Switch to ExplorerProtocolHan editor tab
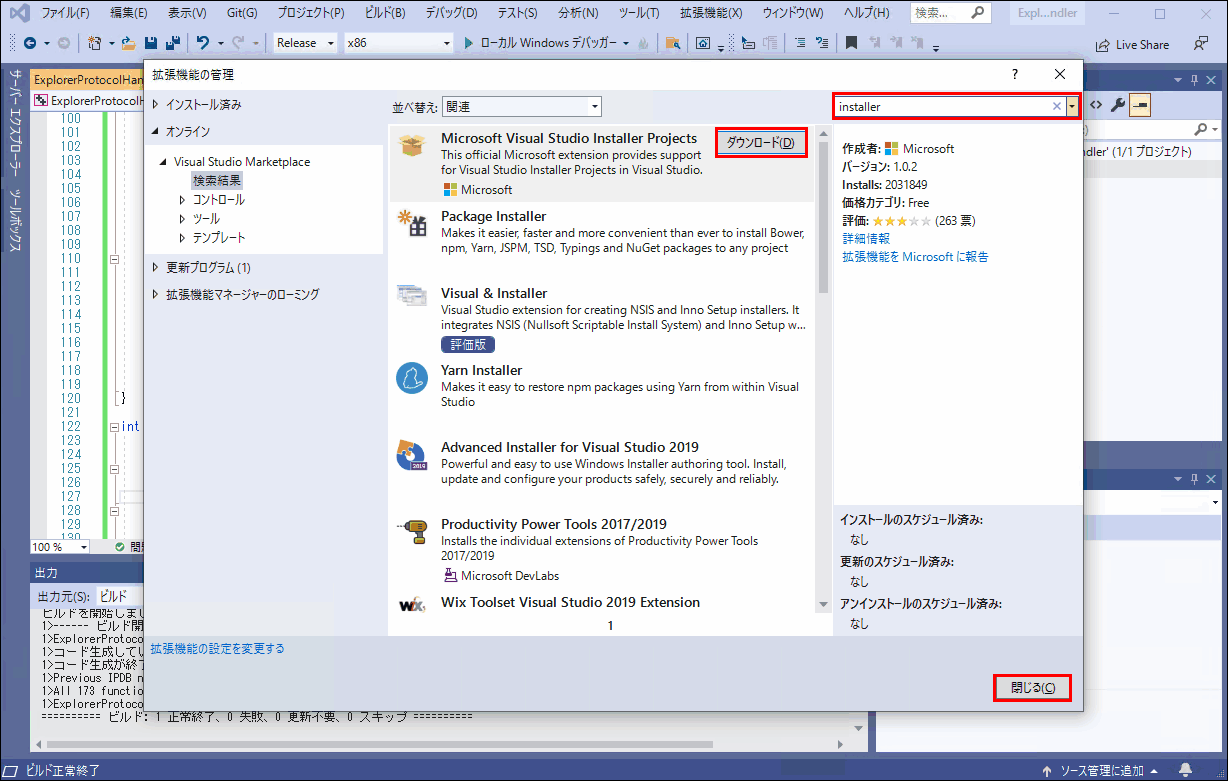This screenshot has height=781, width=1228. [87, 79]
